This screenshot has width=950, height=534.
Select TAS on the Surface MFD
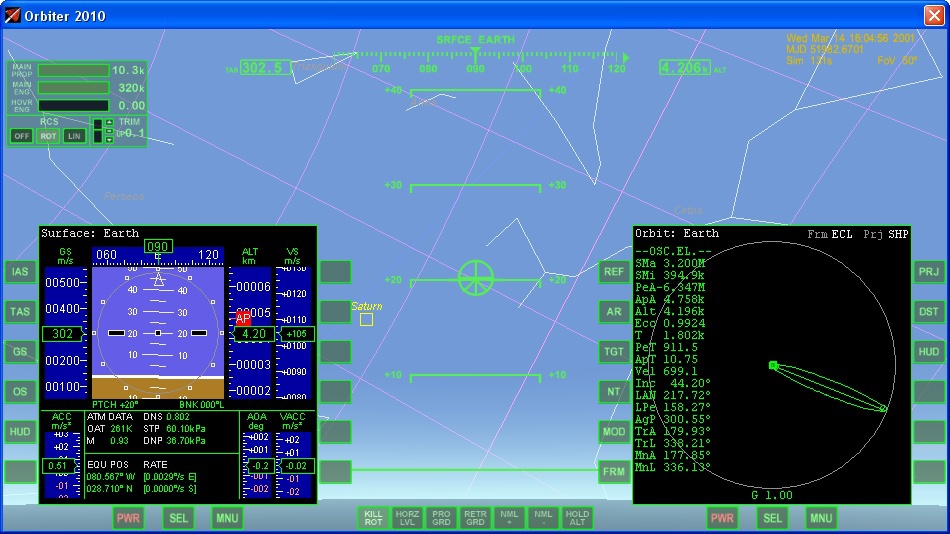(x=20, y=312)
